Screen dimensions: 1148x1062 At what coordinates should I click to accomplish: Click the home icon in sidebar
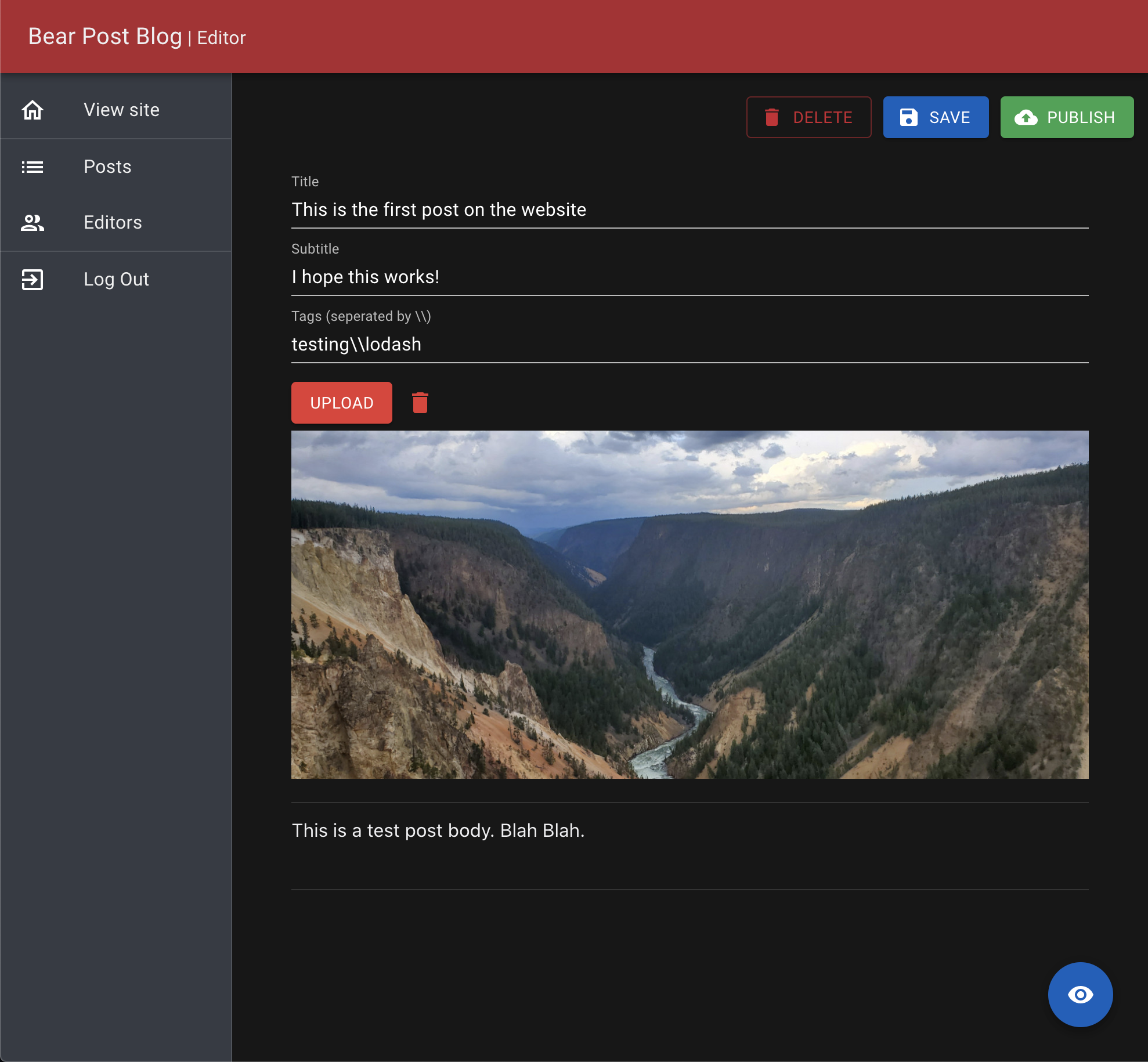pyautogui.click(x=33, y=110)
